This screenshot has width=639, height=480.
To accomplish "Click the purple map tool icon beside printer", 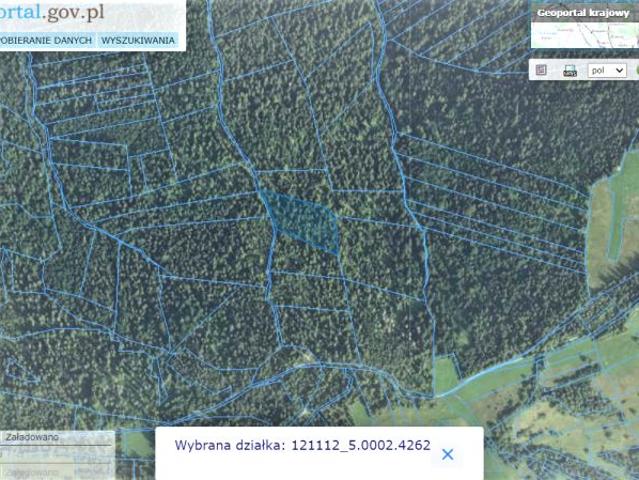I will pos(541,70).
